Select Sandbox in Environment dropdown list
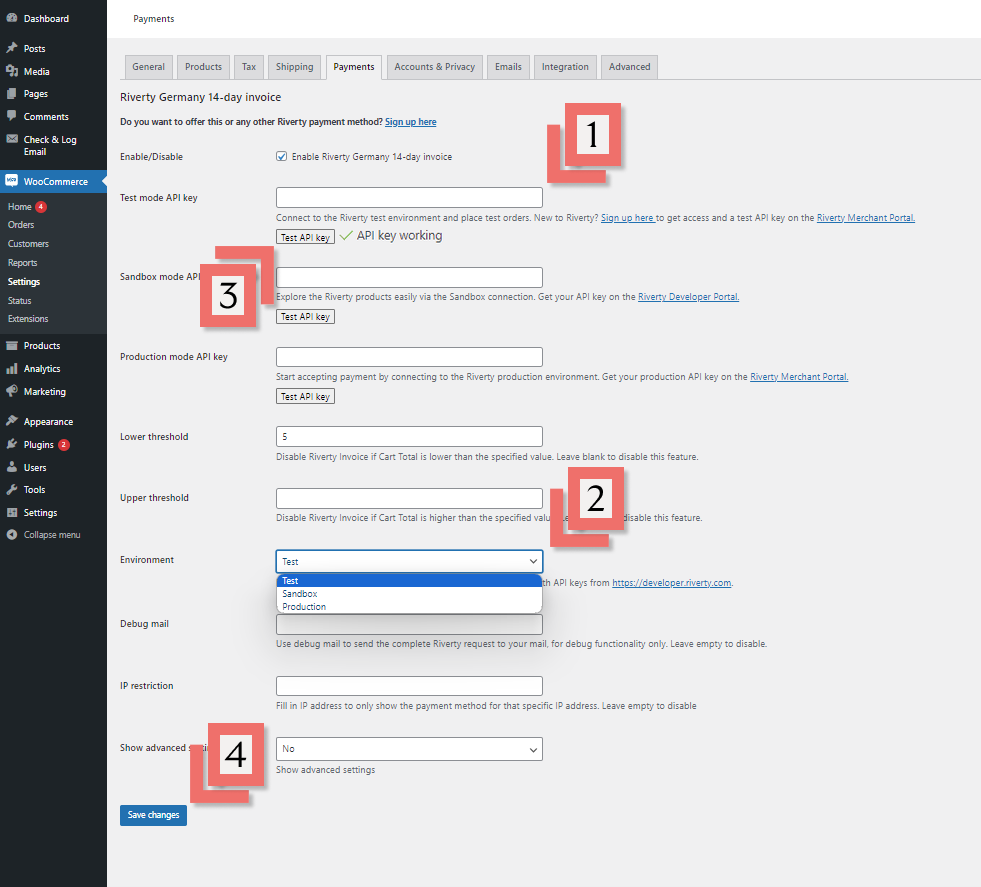This screenshot has height=887, width=981. point(300,594)
